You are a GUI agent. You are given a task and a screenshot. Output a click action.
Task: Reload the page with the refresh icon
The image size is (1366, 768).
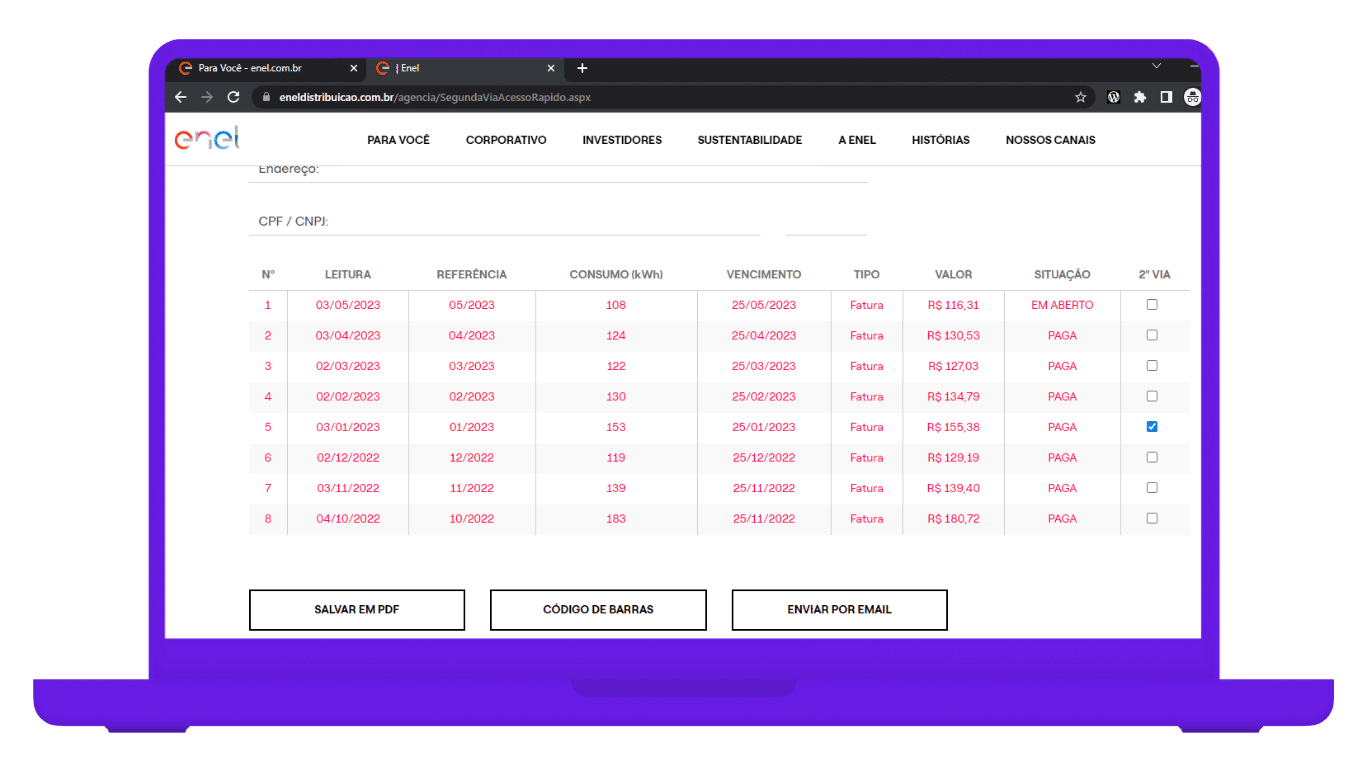tap(233, 97)
